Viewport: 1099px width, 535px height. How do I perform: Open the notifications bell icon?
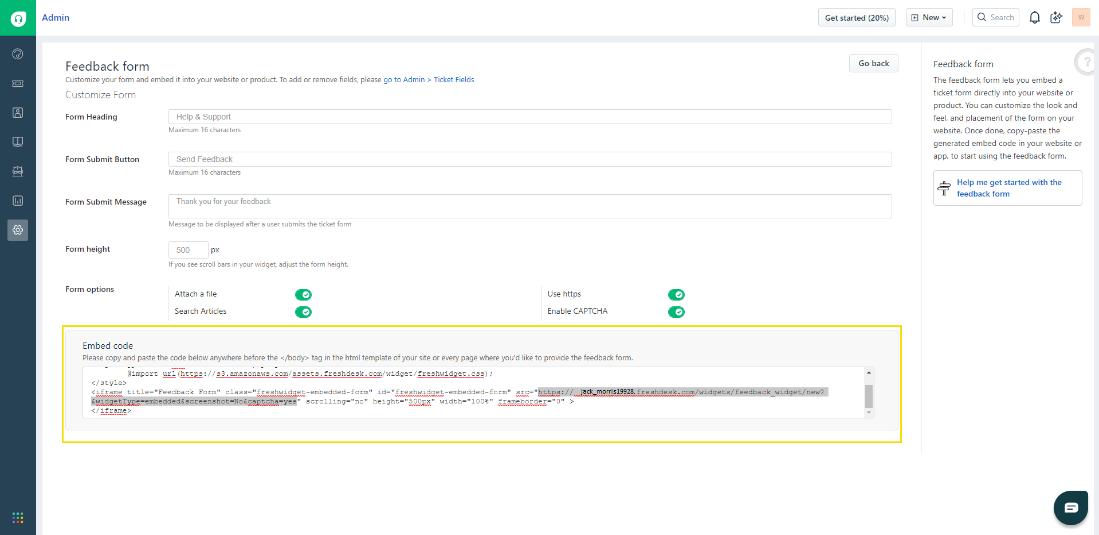[1034, 18]
